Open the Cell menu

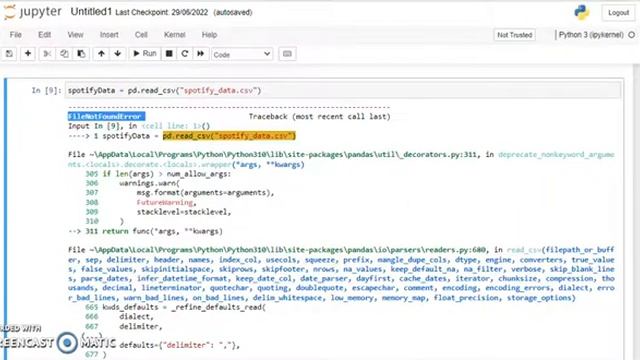pos(141,35)
